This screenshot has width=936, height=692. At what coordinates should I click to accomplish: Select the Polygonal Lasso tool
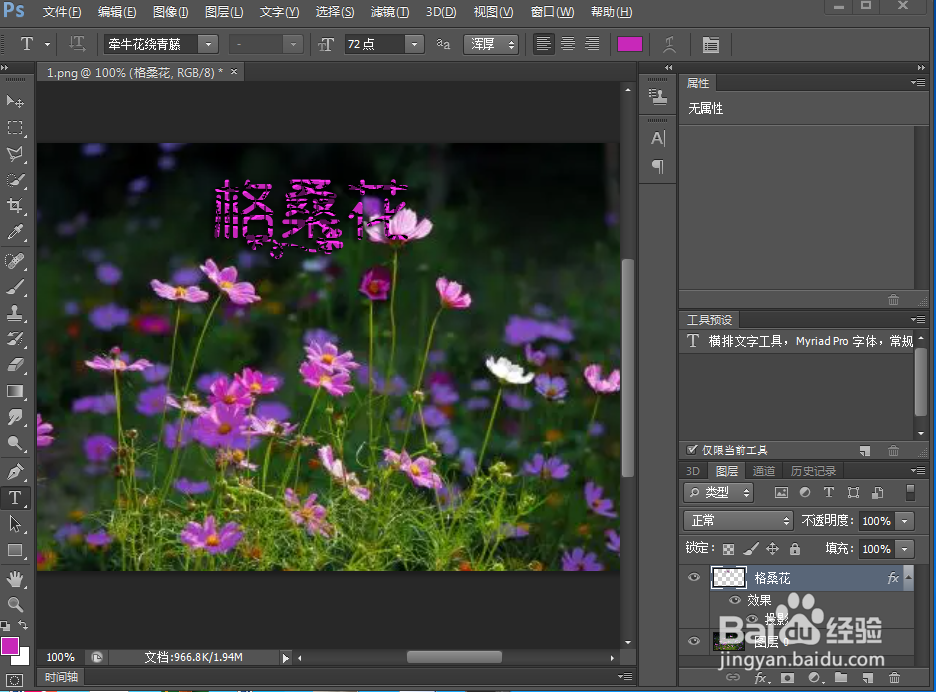pos(15,154)
